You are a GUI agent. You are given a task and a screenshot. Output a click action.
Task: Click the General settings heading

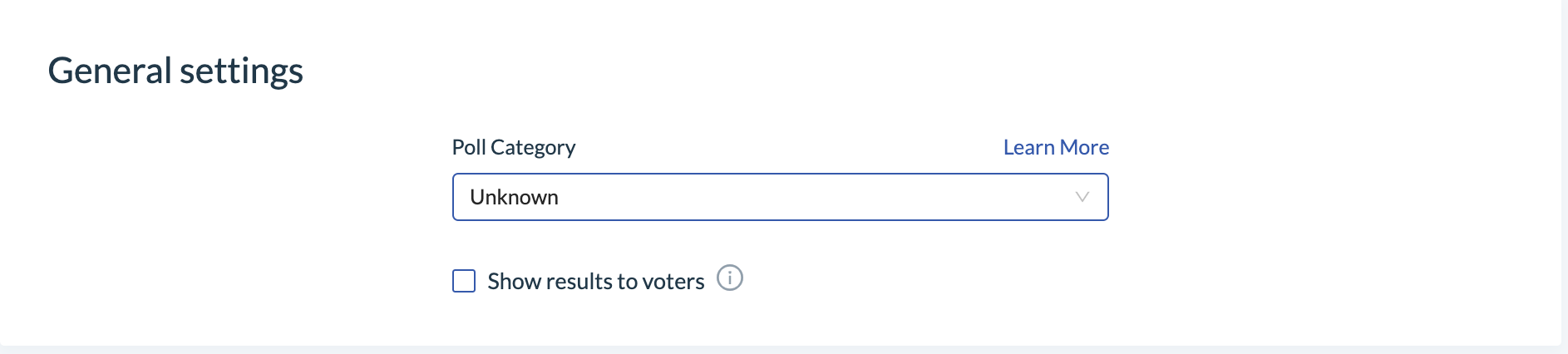click(175, 71)
